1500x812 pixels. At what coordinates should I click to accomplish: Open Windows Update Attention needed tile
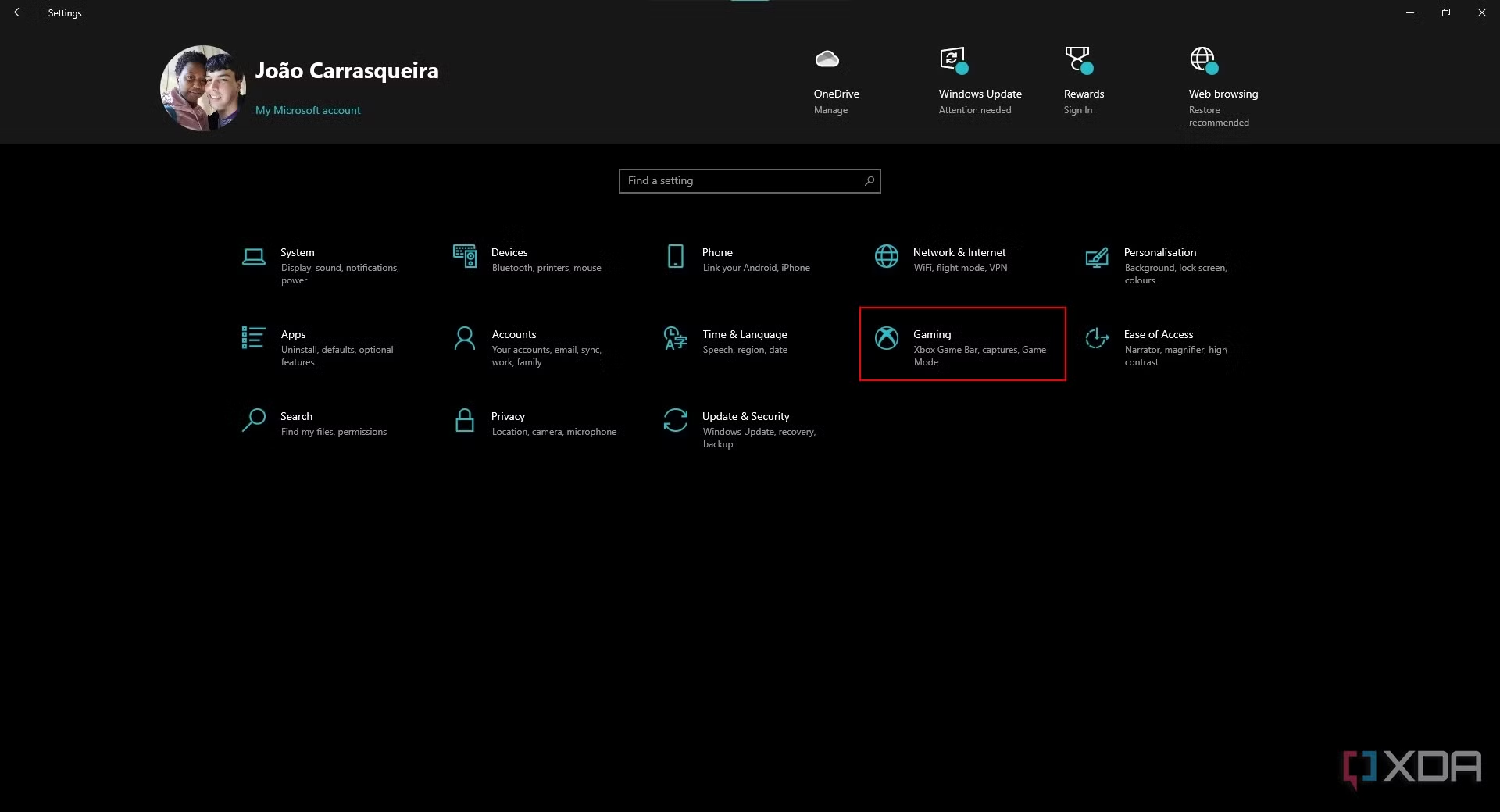(x=980, y=81)
